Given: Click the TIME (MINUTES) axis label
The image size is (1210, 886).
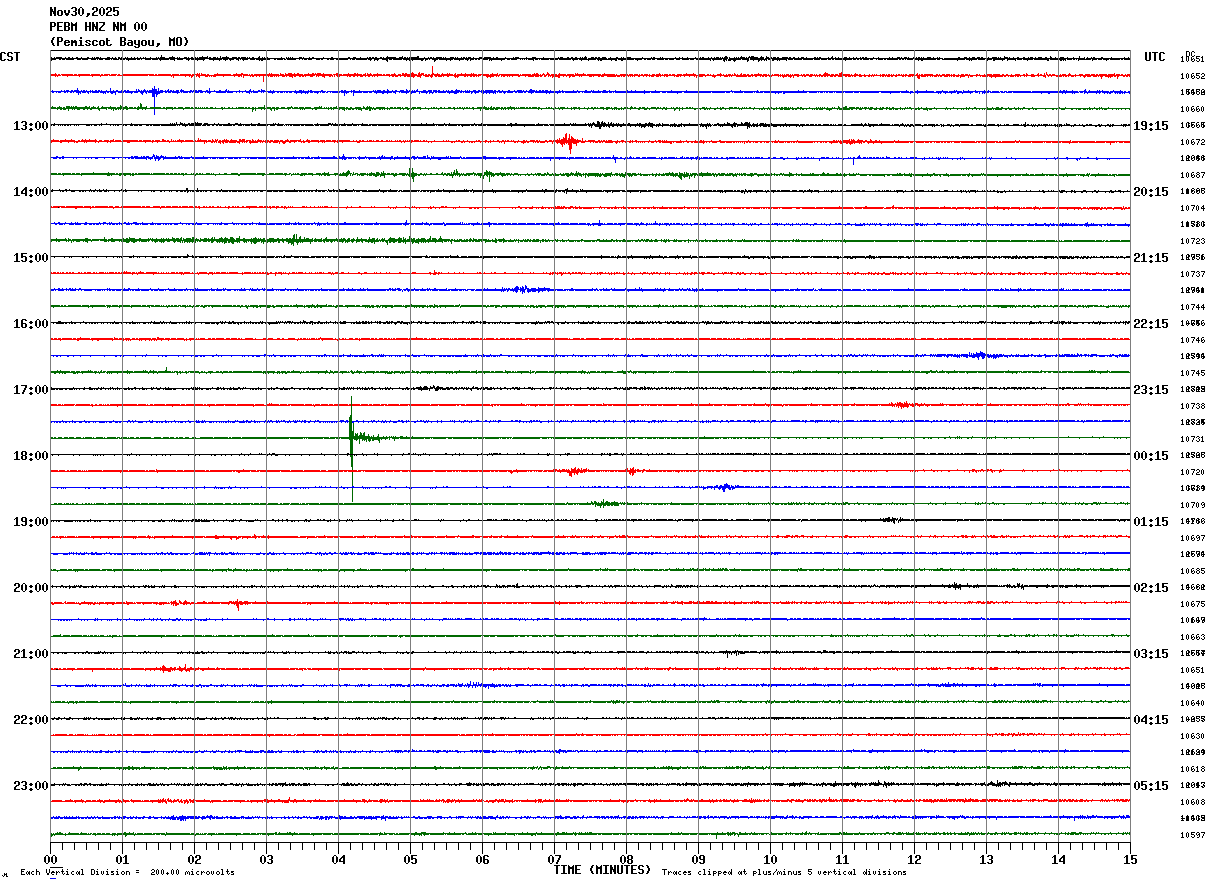Looking at the screenshot, I should pos(602,870).
